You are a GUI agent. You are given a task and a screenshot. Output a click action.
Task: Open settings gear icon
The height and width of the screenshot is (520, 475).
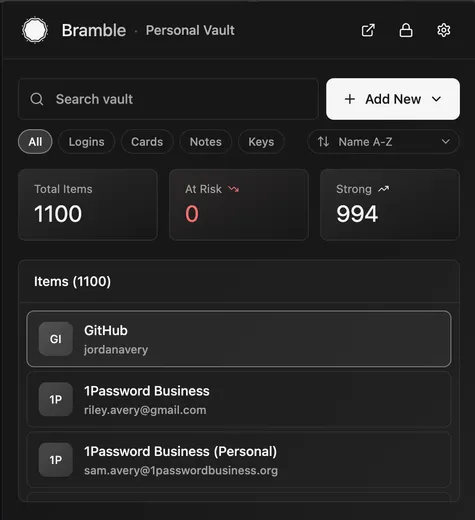[444, 30]
